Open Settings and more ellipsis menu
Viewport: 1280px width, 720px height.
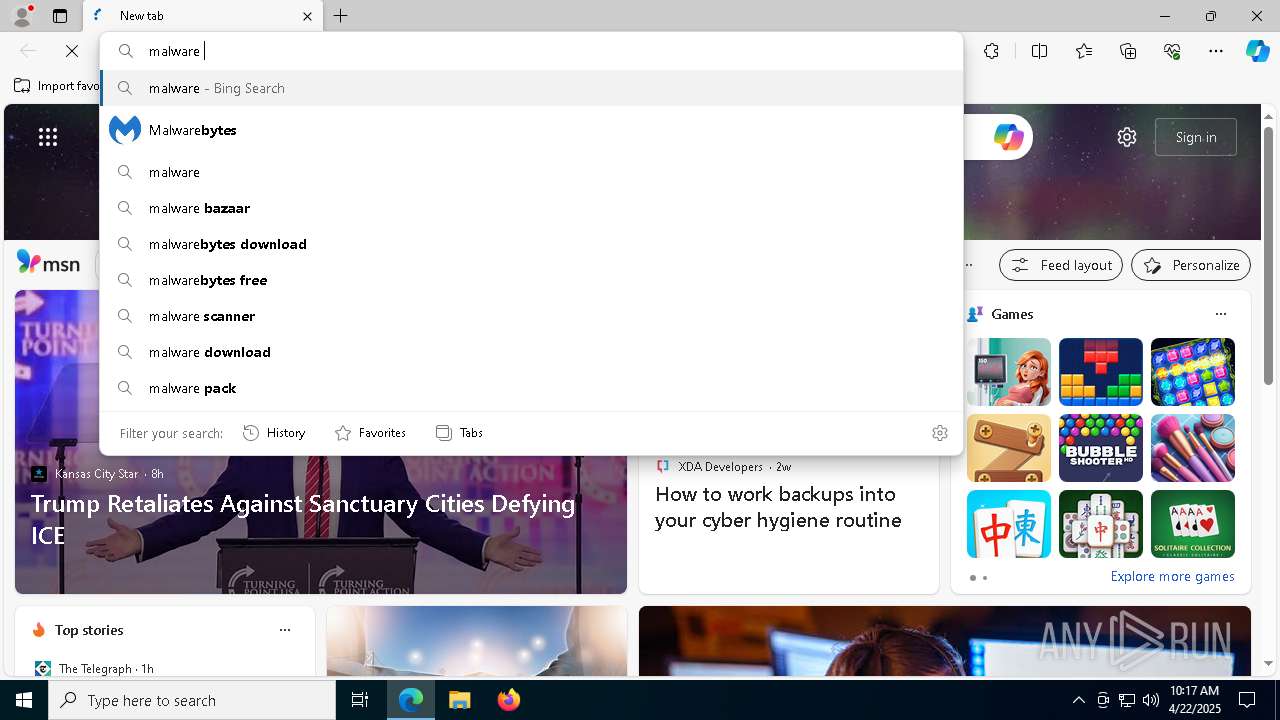tap(1216, 51)
